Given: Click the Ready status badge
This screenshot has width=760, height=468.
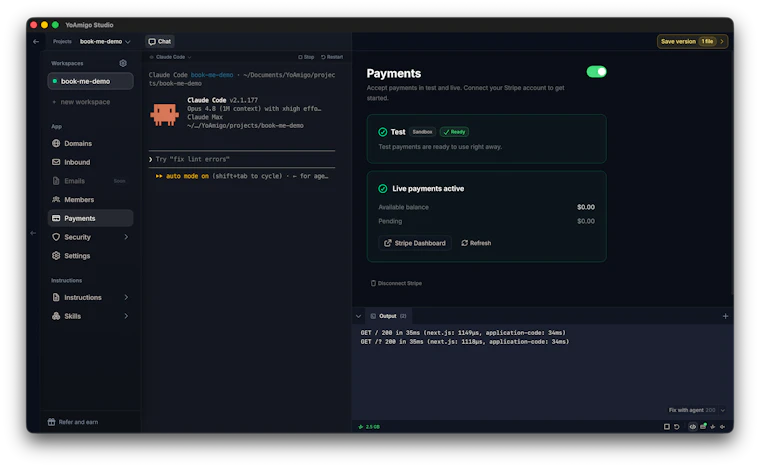Looking at the screenshot, I should (x=454, y=132).
